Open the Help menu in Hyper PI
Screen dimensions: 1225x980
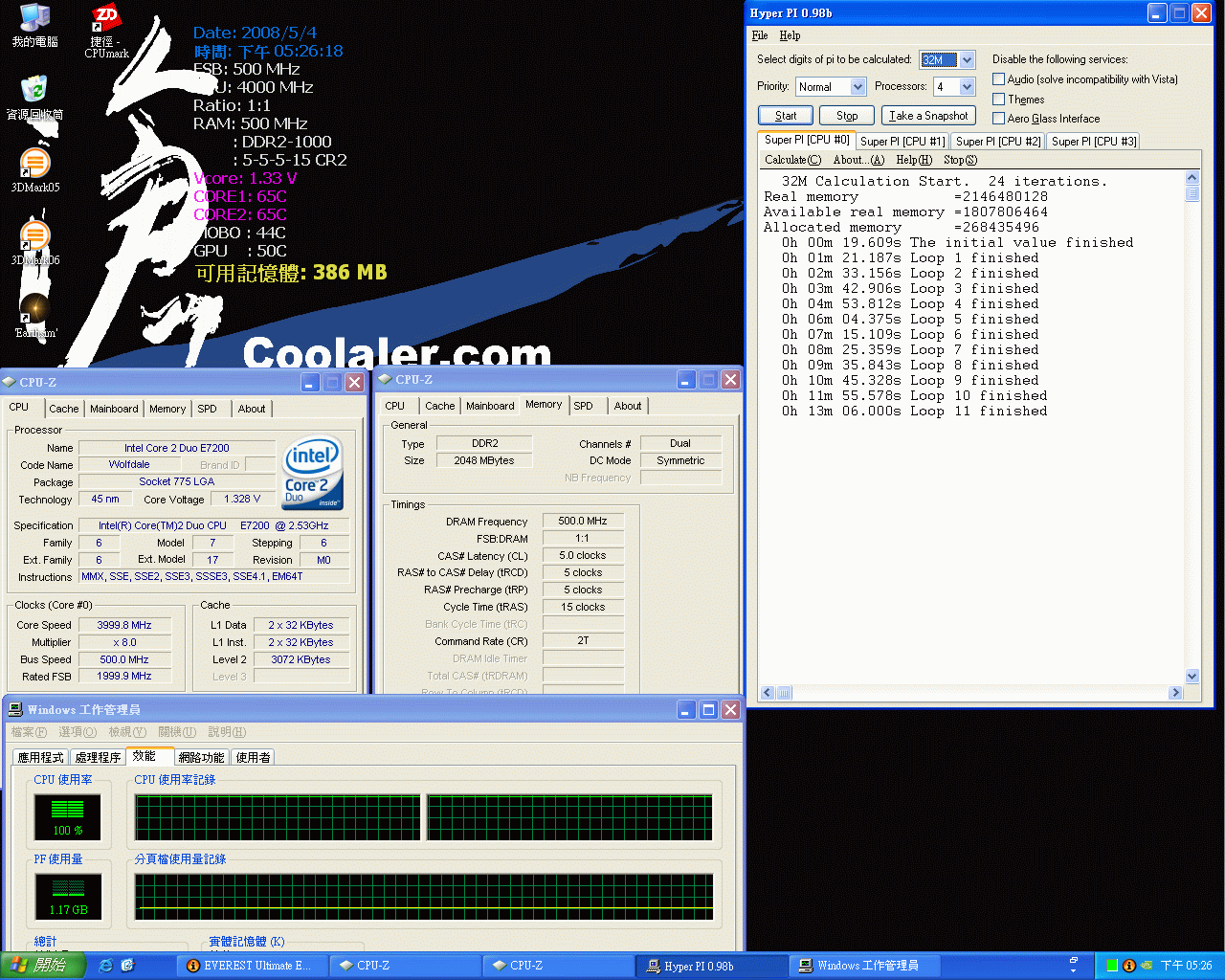tap(790, 35)
